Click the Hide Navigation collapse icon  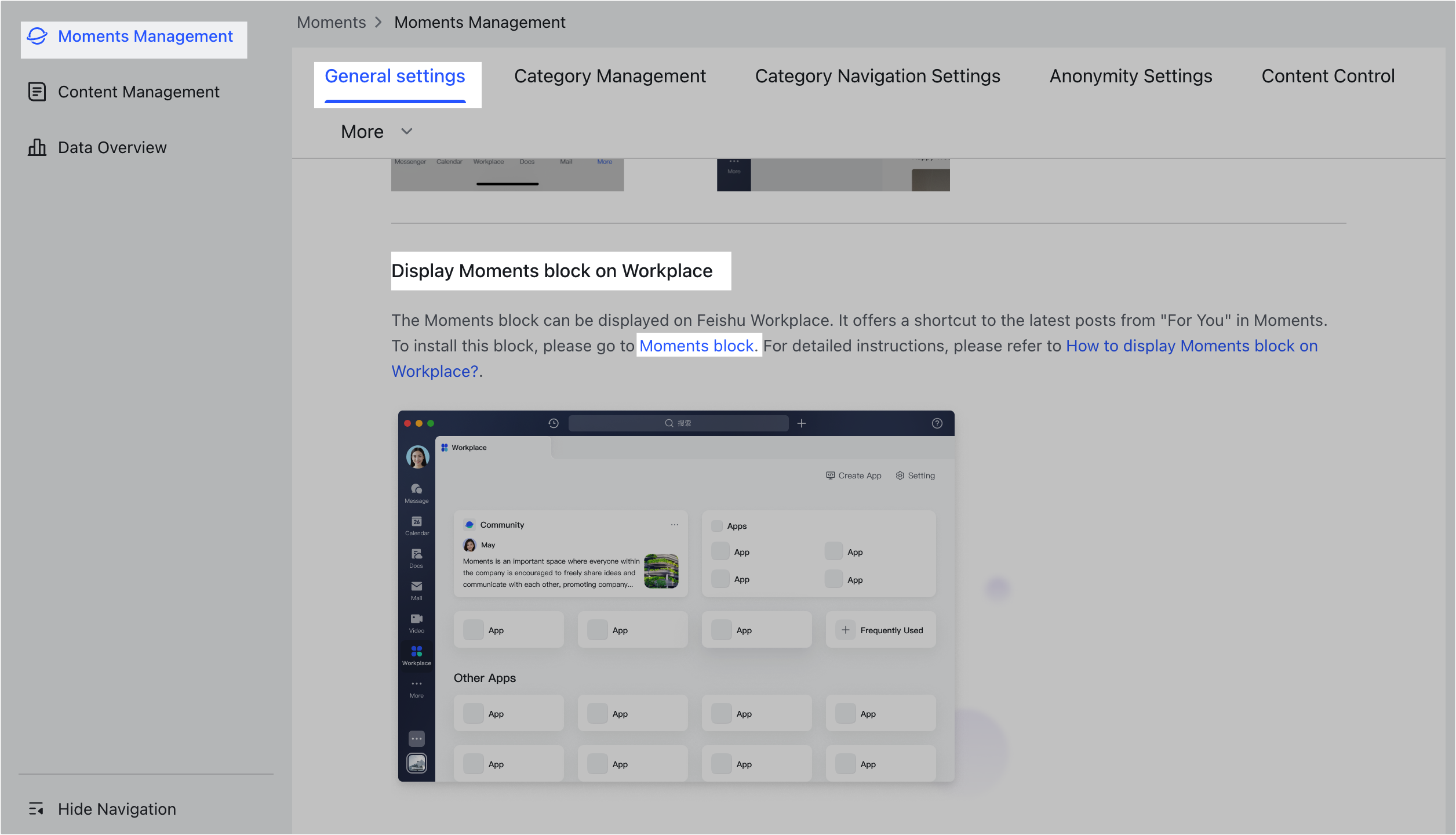tap(36, 808)
